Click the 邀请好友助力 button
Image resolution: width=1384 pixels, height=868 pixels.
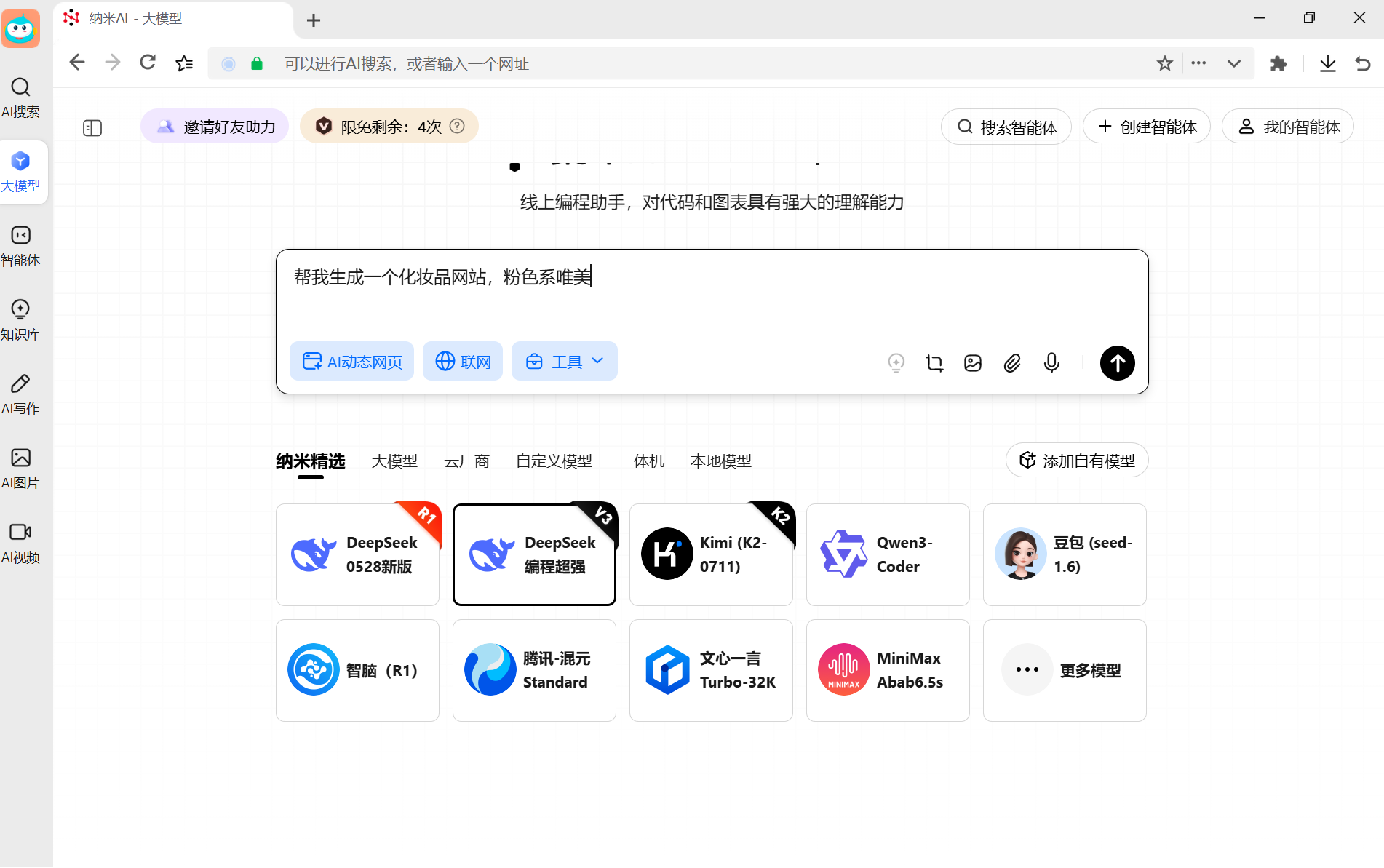tap(215, 126)
